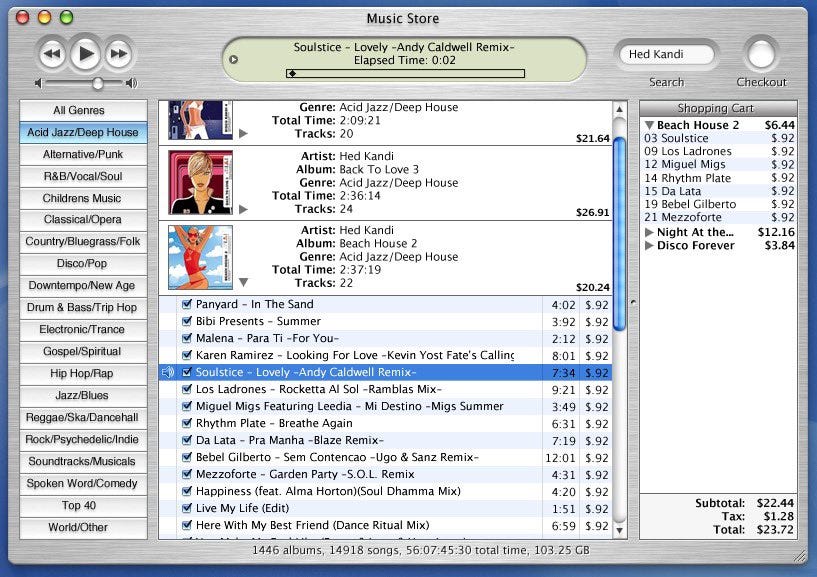
Task: Click the progress bar diamond marker
Action: click(293, 73)
